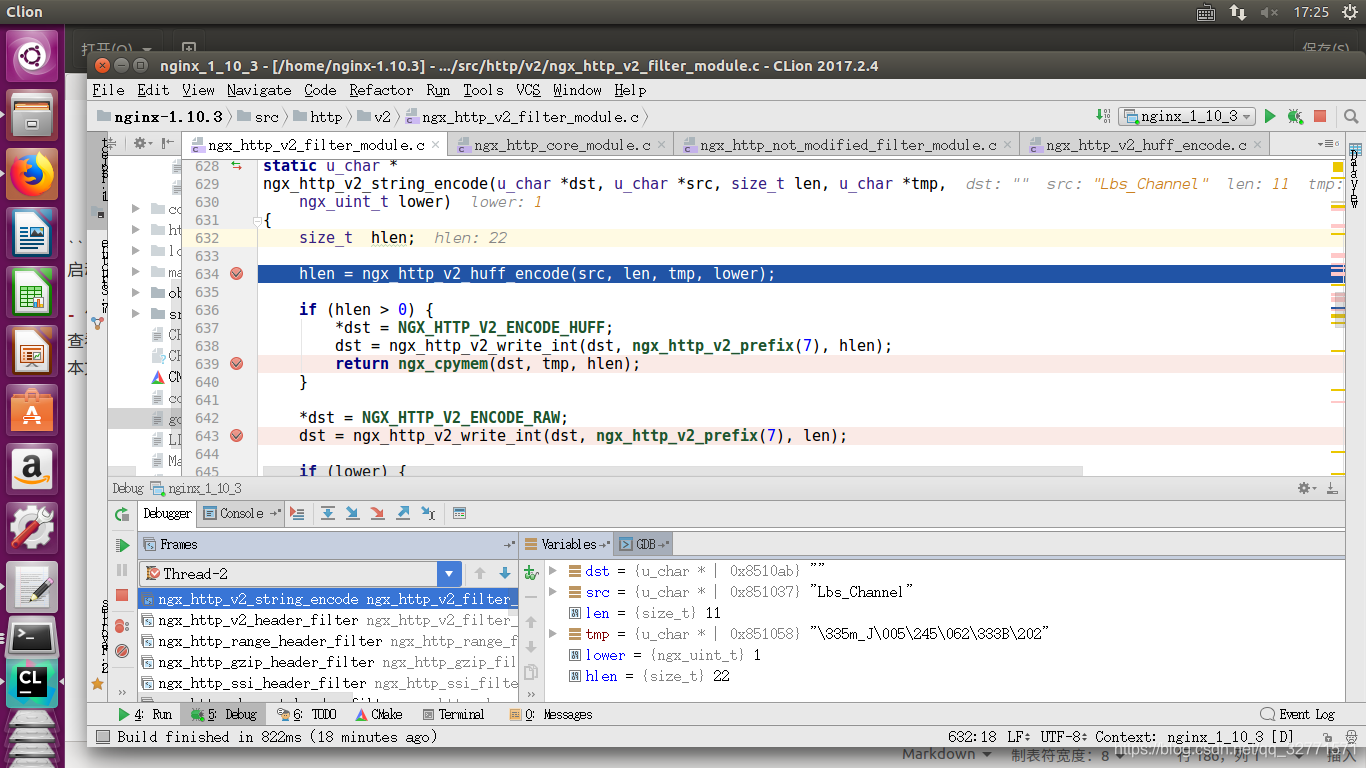Open nginx_1_10_3 run configuration dropdown
This screenshot has height=768, width=1366.
(x=1187, y=116)
